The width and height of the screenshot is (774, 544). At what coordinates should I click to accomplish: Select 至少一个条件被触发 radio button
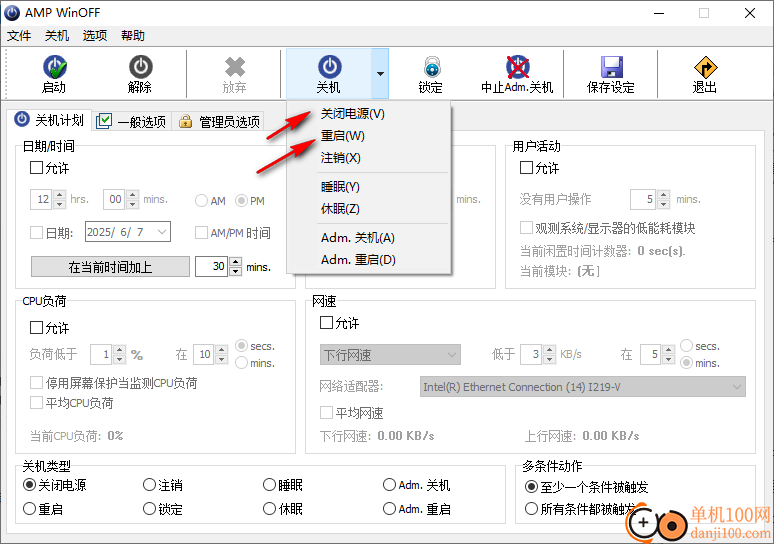[x=531, y=487]
